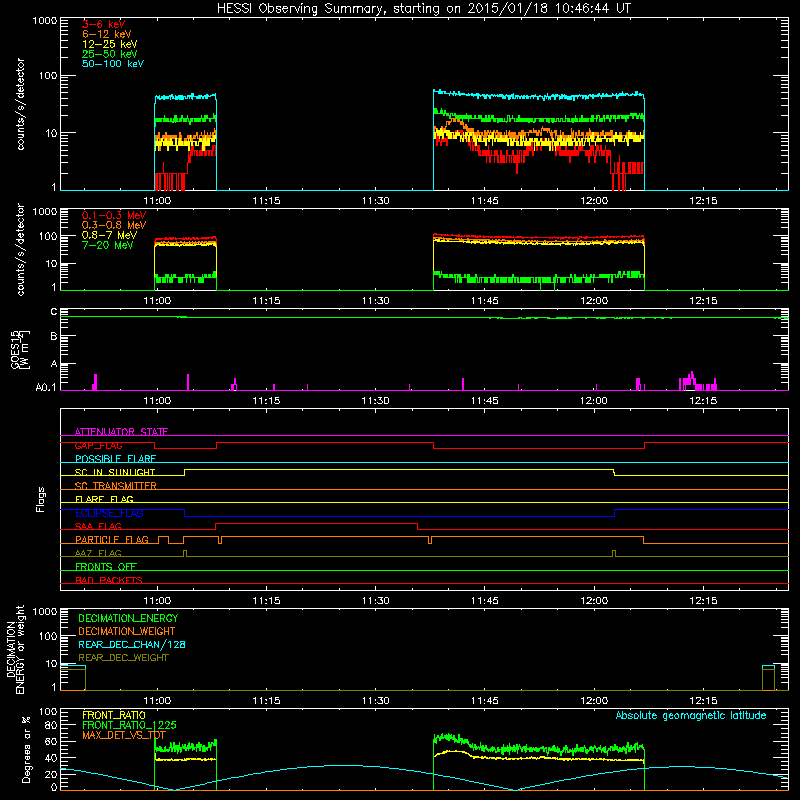Click the 'FRONTS_OFF' flag label

pos(106,567)
